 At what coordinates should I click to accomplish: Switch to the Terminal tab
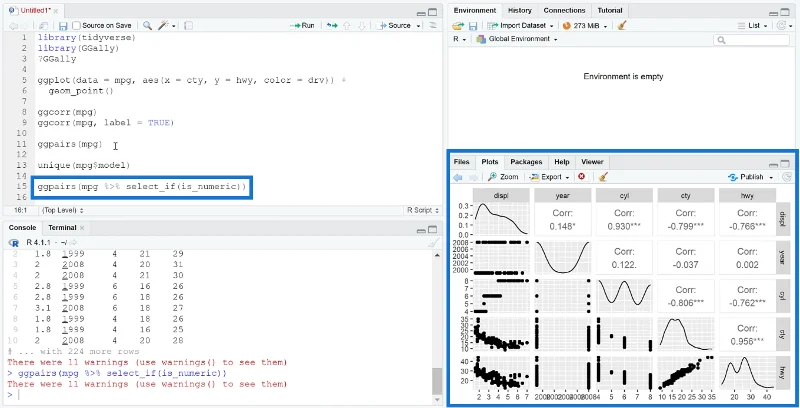click(62, 228)
